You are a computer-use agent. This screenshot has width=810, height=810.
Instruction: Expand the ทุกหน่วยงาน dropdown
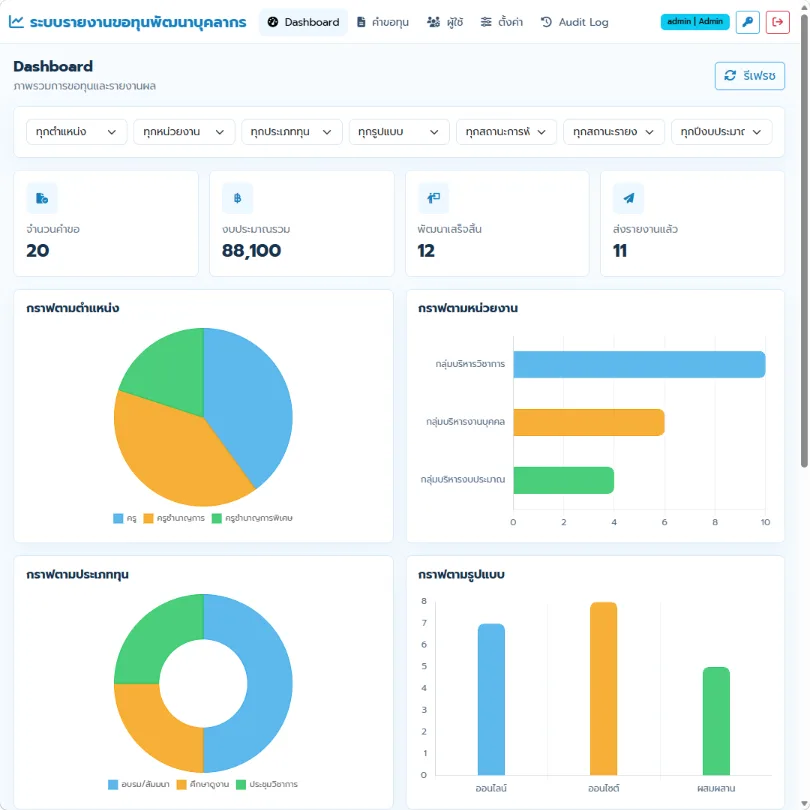184,132
